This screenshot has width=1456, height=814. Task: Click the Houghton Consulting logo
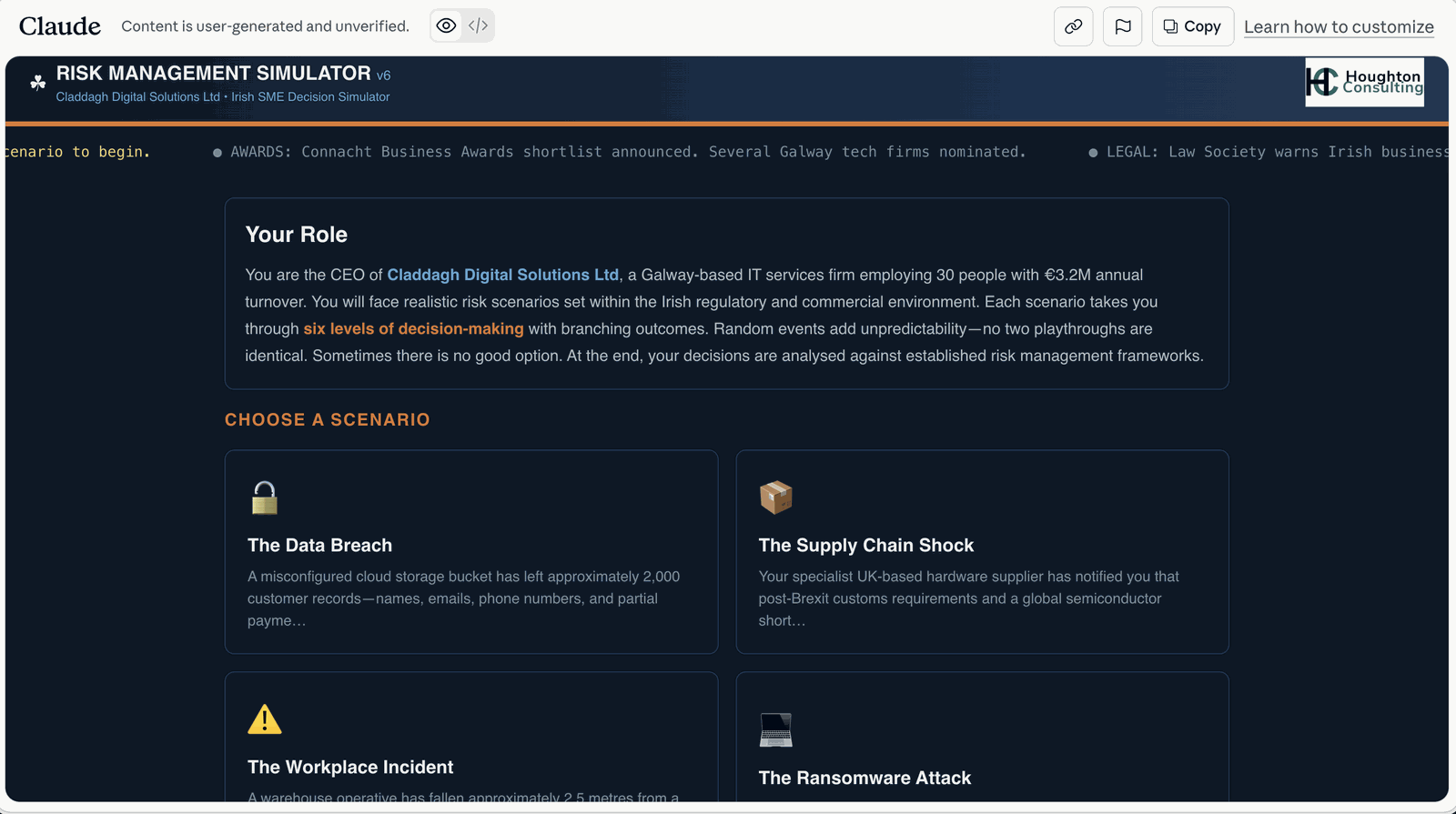point(1364,82)
